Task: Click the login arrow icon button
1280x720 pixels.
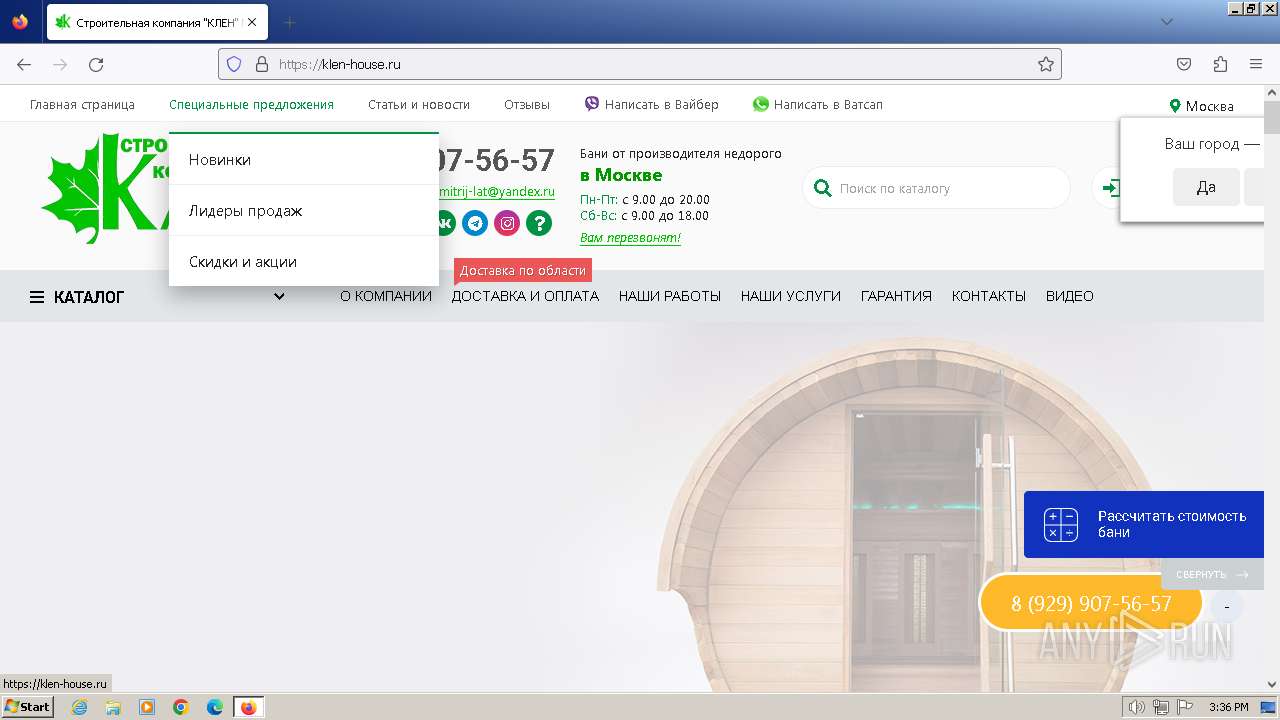Action: [1108, 188]
